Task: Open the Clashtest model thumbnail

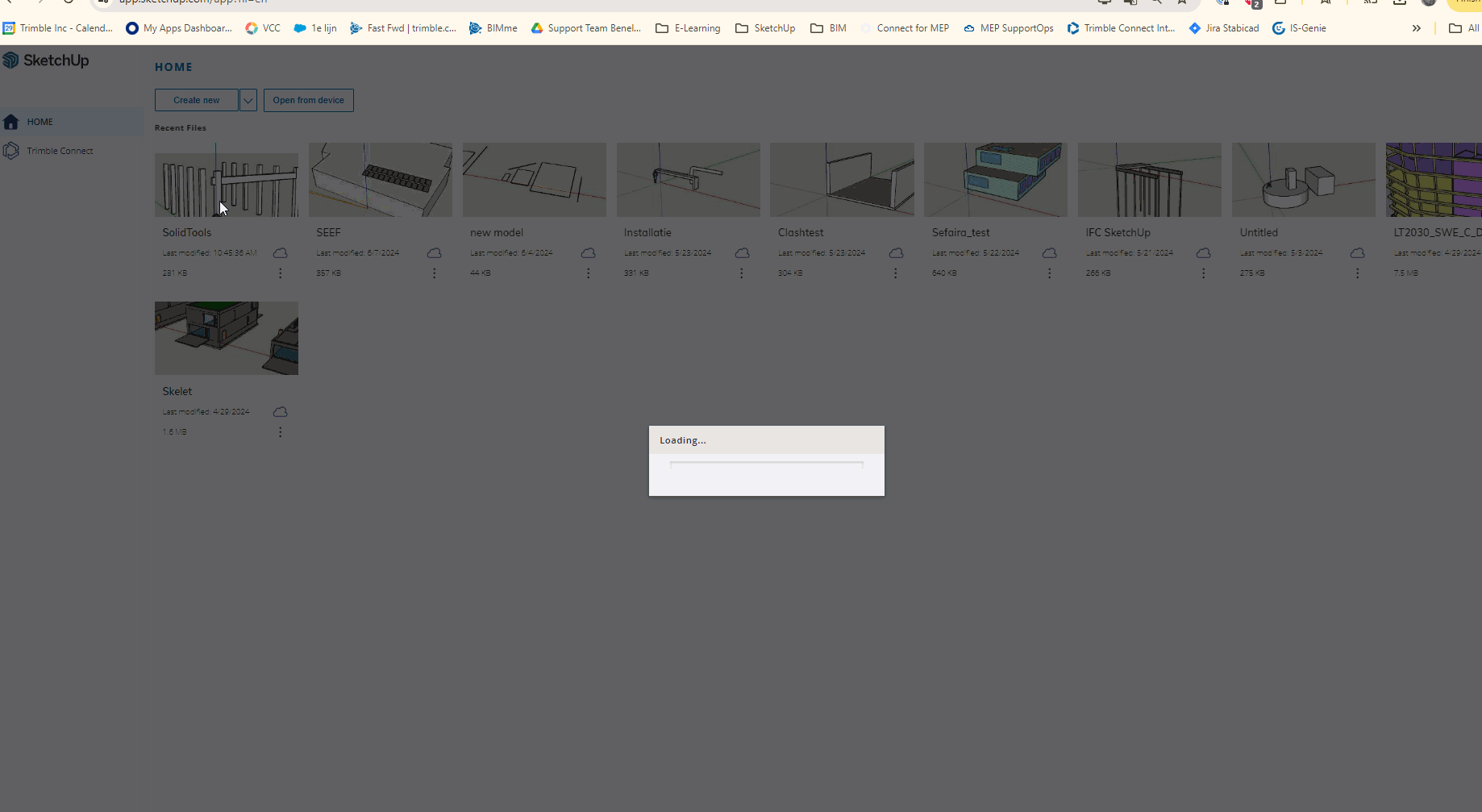Action: tap(842, 180)
